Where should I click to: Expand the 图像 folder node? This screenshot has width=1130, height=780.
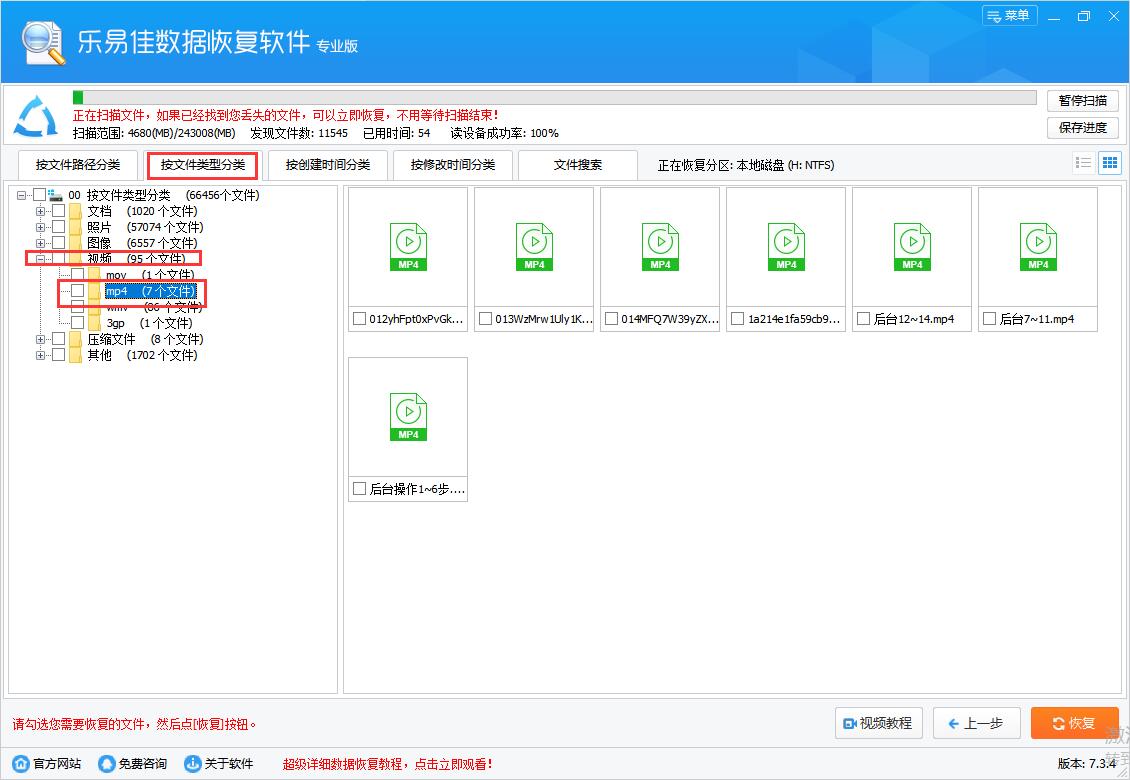[x=40, y=243]
